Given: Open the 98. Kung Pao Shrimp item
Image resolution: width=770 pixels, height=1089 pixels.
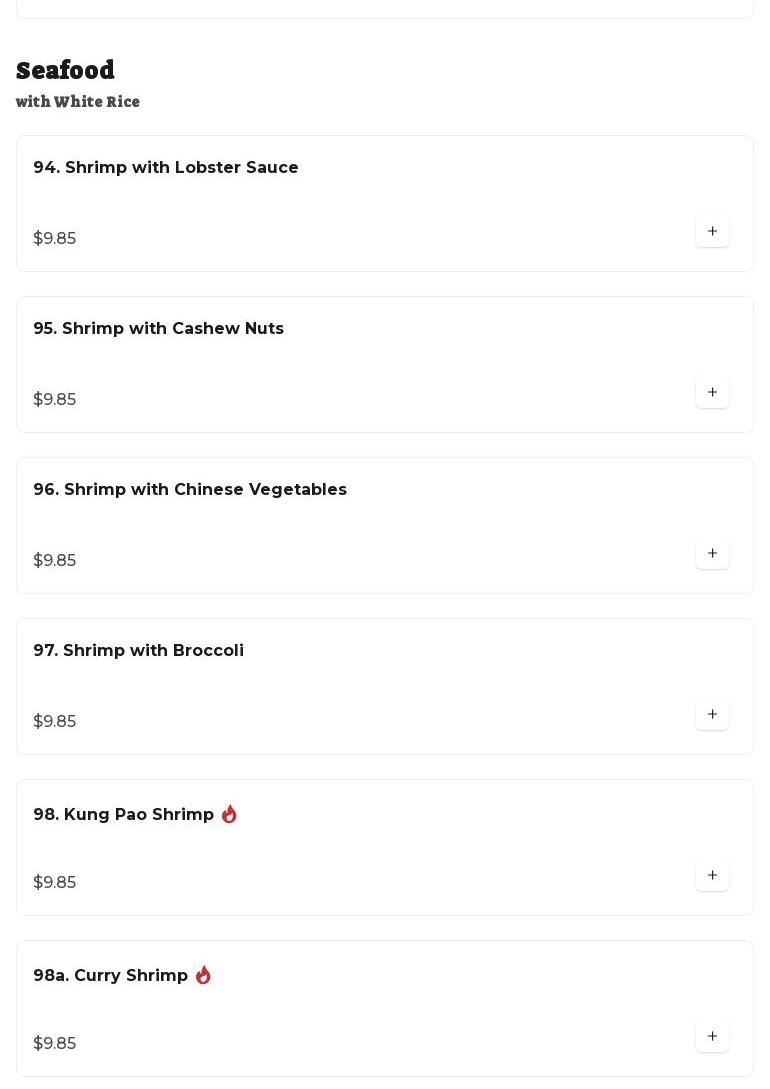Looking at the screenshot, I should tap(385, 848).
